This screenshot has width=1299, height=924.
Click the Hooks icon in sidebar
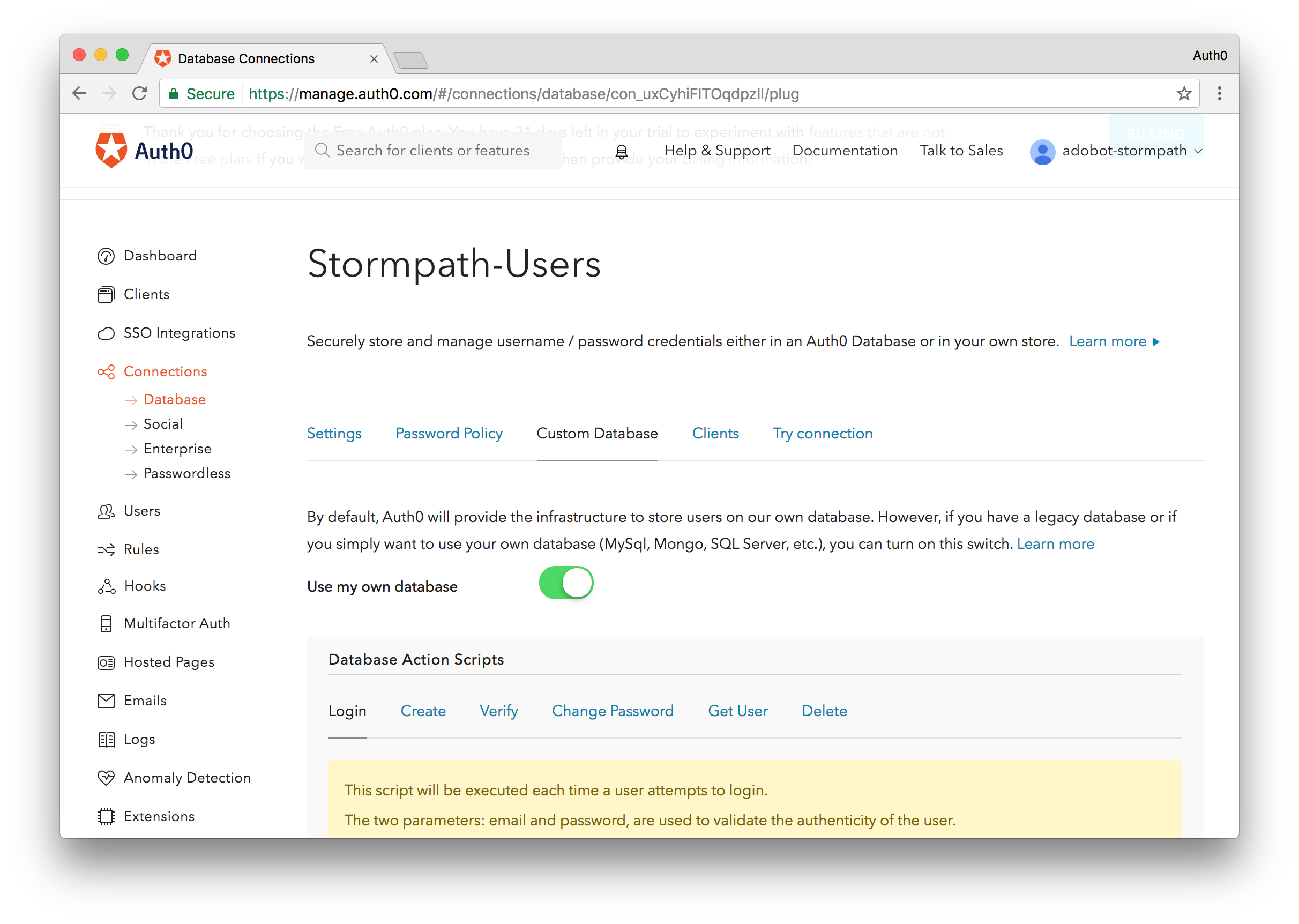tap(106, 586)
